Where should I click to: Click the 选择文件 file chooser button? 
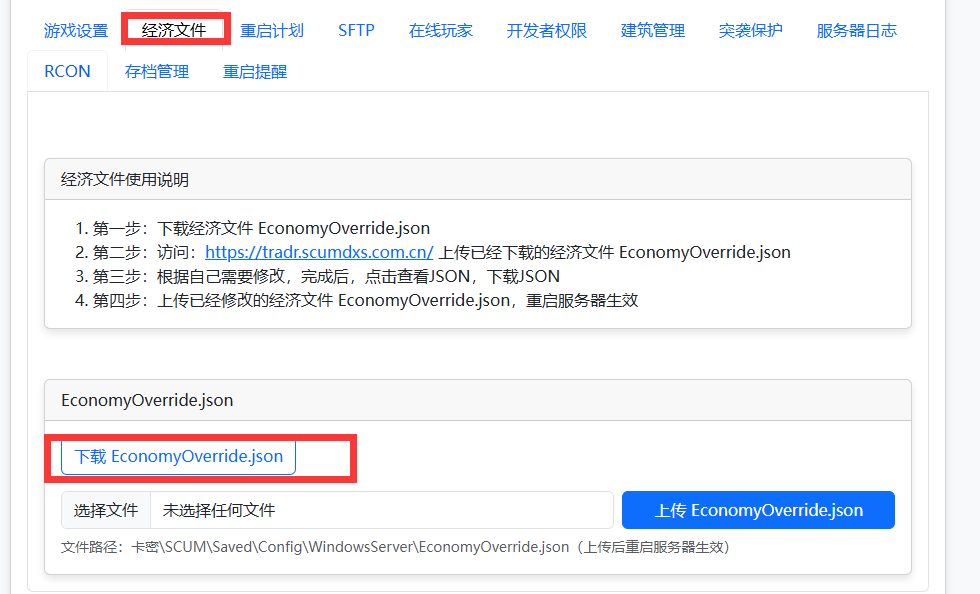click(106, 510)
